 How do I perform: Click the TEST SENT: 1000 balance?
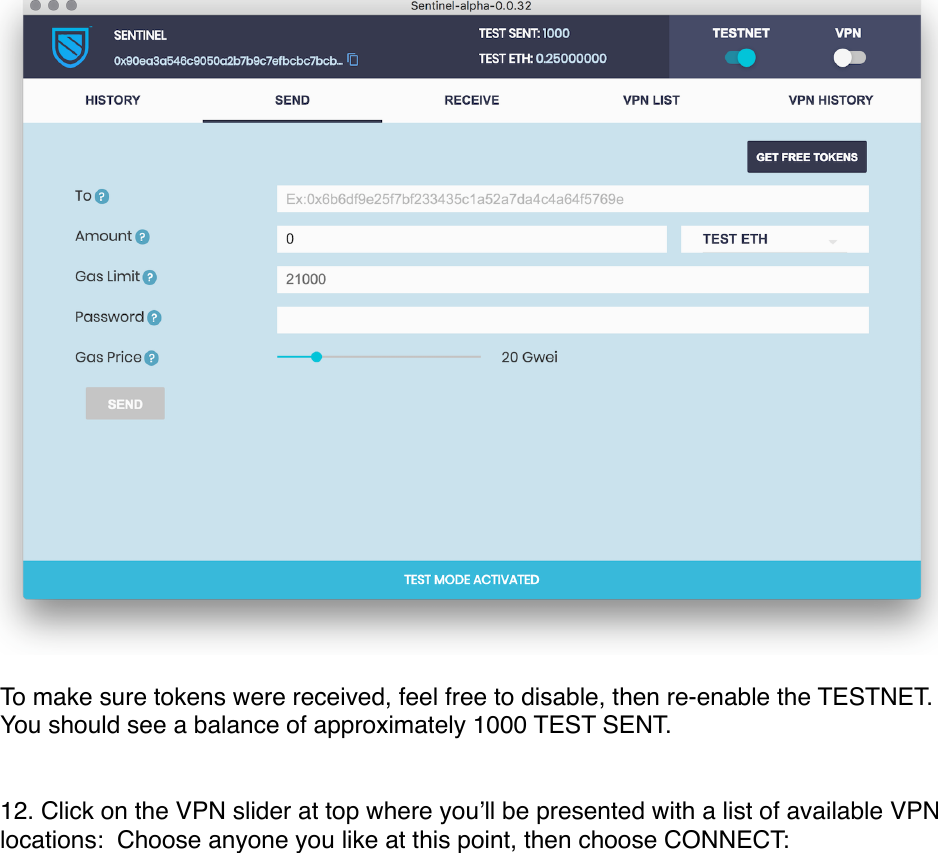tap(524, 33)
